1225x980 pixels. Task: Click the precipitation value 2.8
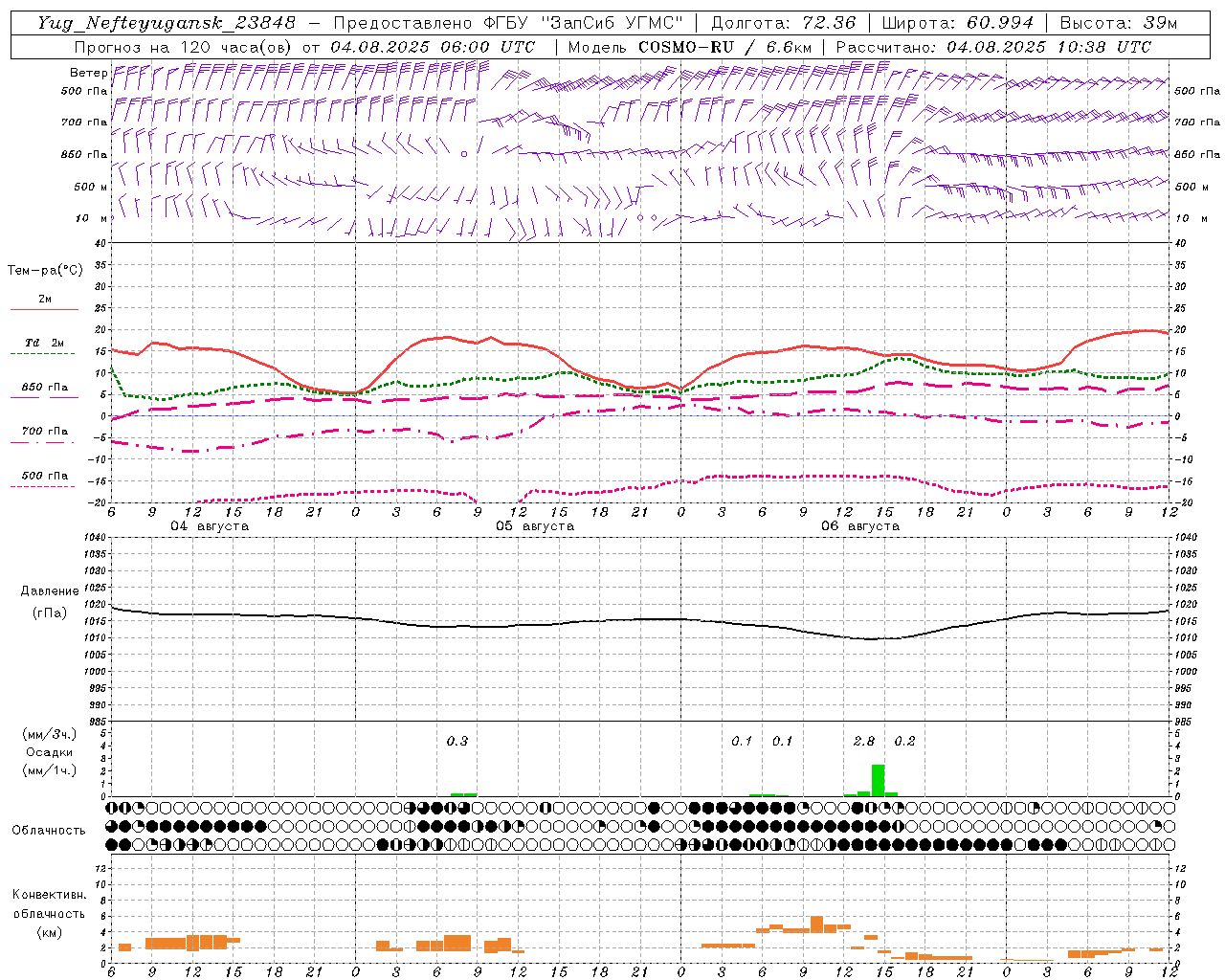tap(864, 741)
